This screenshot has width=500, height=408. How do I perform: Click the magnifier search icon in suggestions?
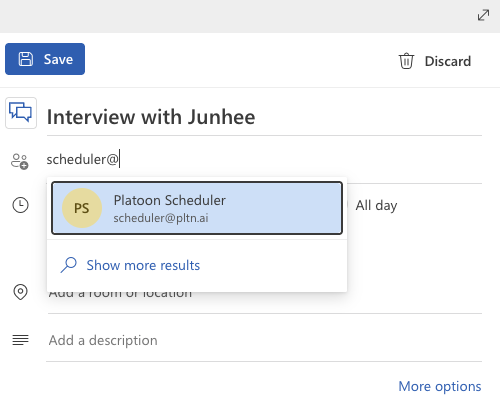pos(69,265)
